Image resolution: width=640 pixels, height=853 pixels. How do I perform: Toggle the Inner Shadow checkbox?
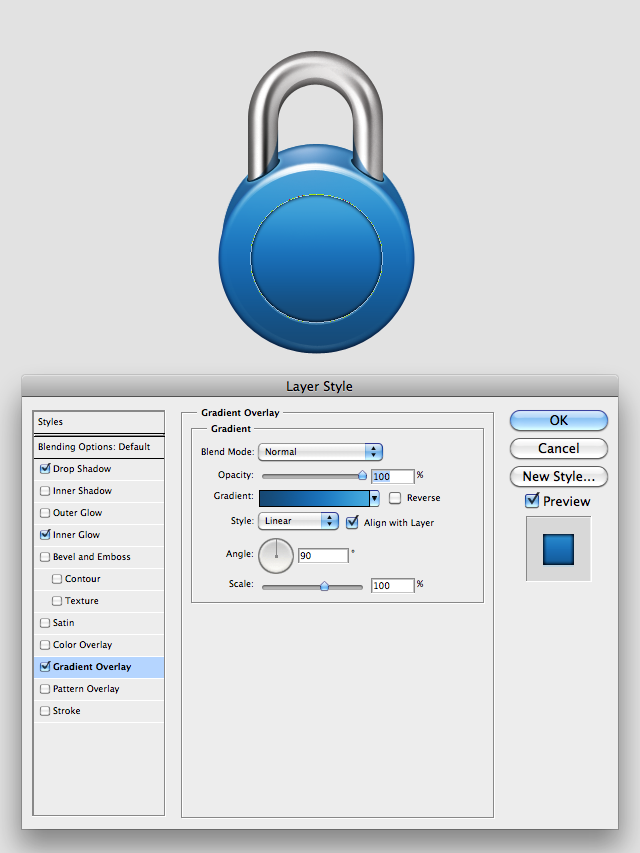coord(45,491)
